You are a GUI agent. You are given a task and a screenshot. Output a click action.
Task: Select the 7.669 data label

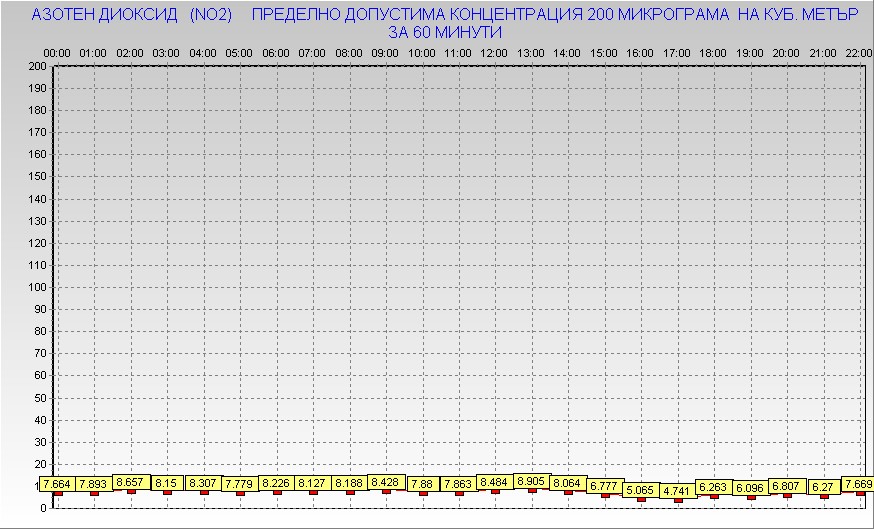[x=858, y=484]
